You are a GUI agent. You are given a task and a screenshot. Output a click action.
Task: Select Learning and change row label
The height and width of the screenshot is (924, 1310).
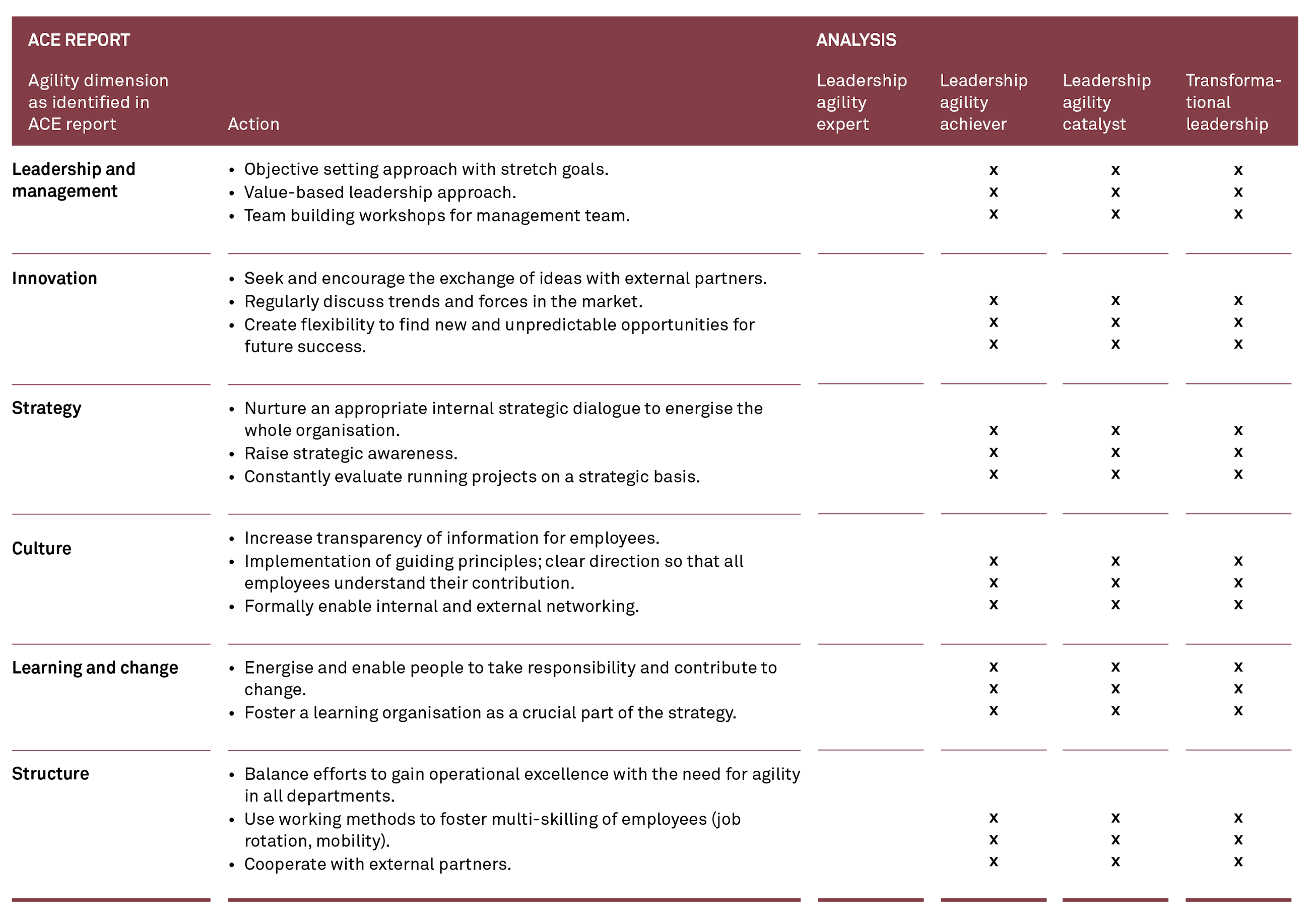[x=95, y=668]
